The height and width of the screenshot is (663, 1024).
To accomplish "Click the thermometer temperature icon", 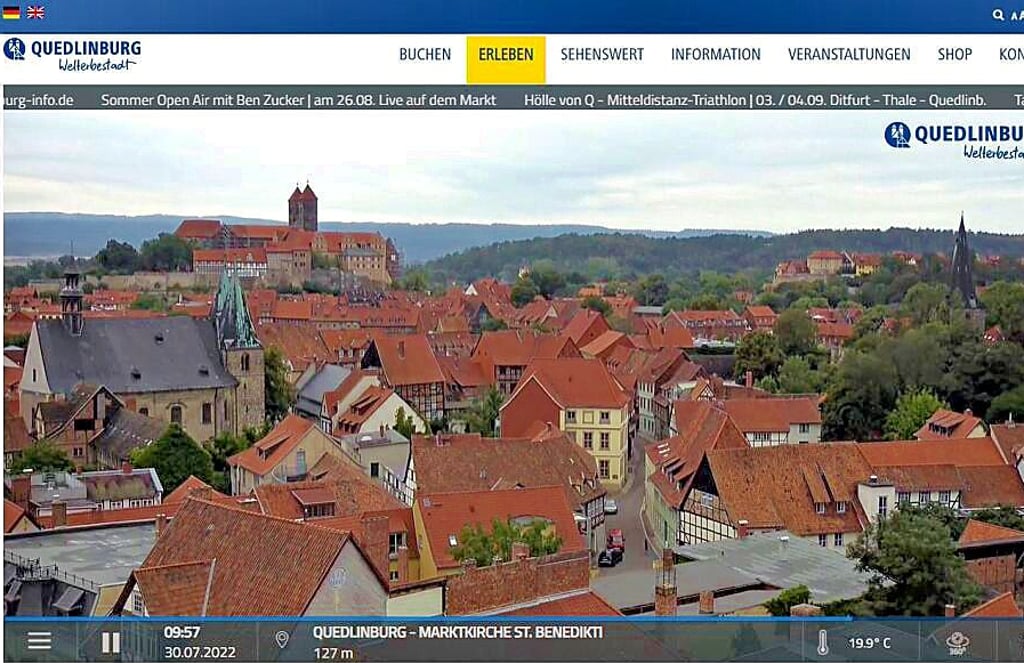I will point(822,642).
